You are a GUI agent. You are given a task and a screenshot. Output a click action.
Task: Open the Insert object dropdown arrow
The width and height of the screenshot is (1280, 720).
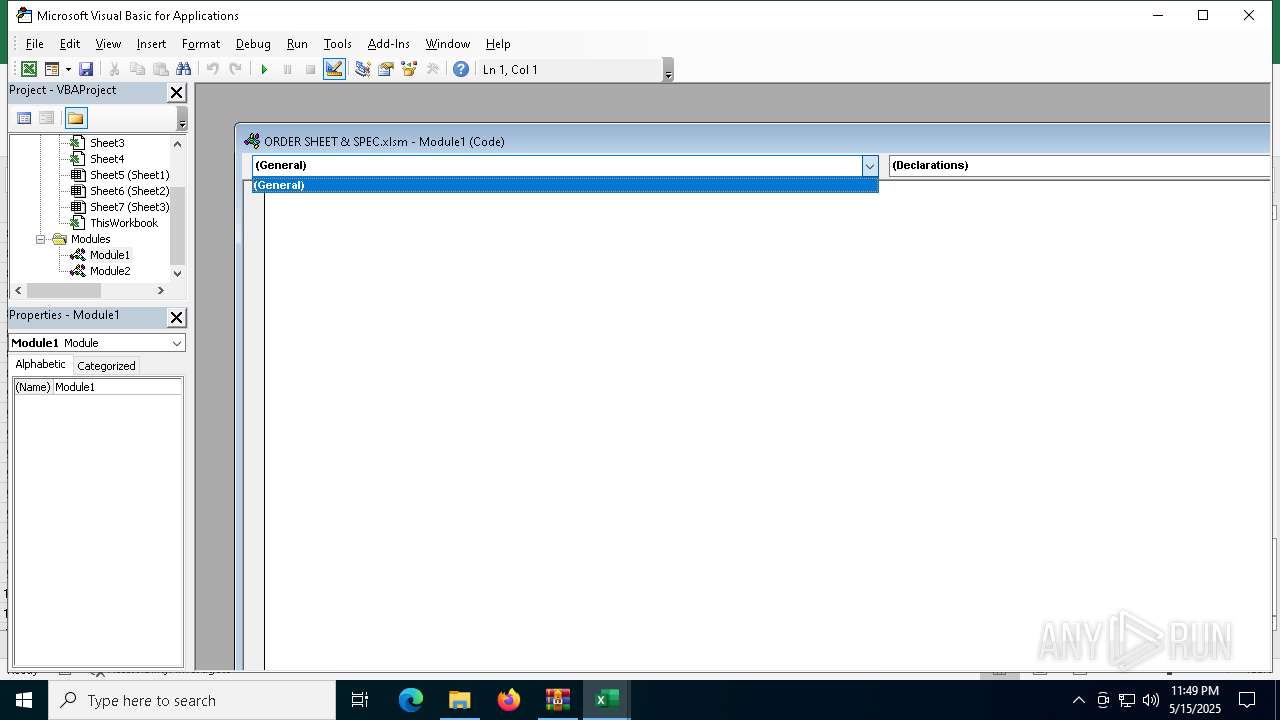(68, 69)
